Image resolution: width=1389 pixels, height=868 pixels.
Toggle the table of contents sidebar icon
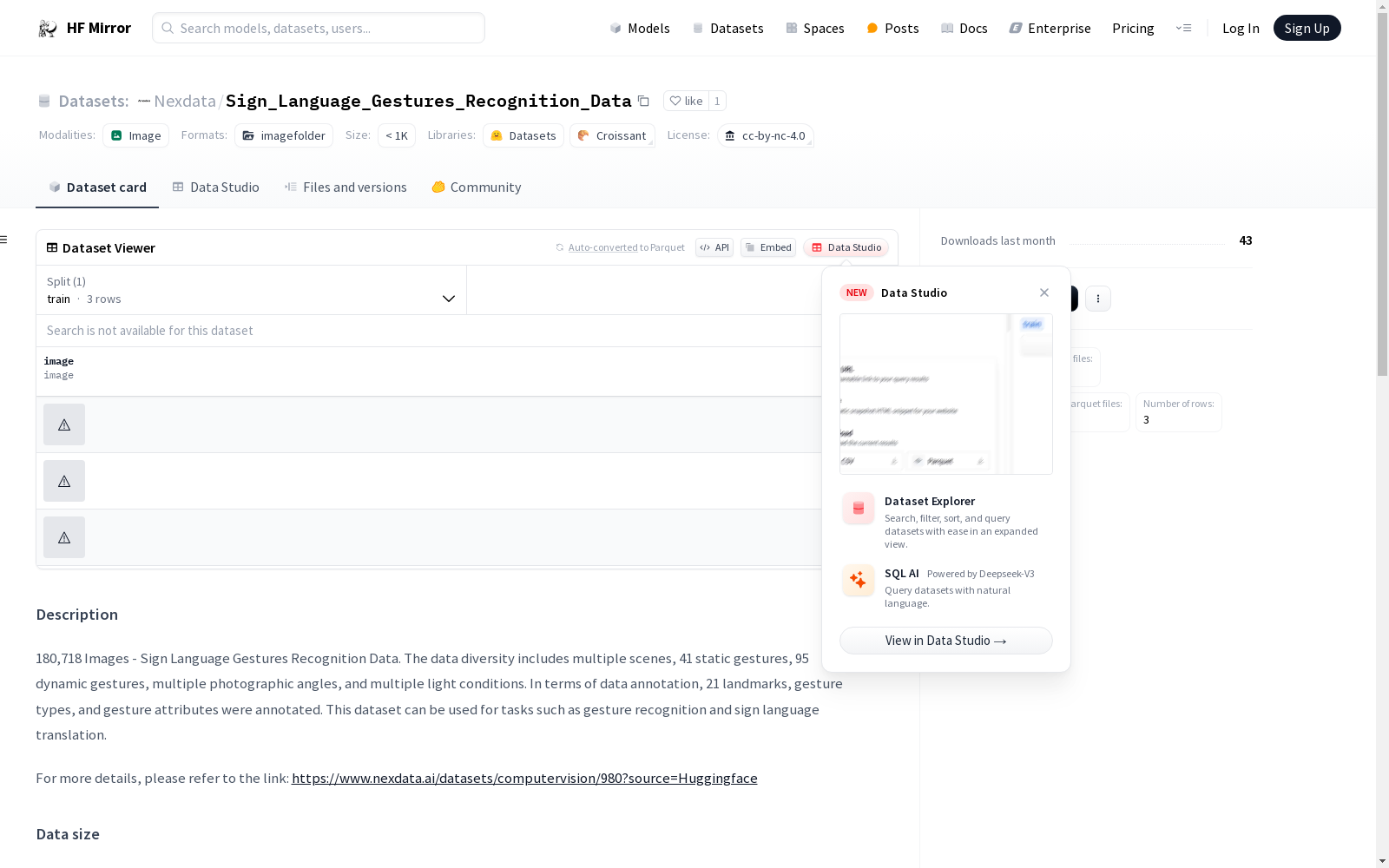pyautogui.click(x=4, y=240)
